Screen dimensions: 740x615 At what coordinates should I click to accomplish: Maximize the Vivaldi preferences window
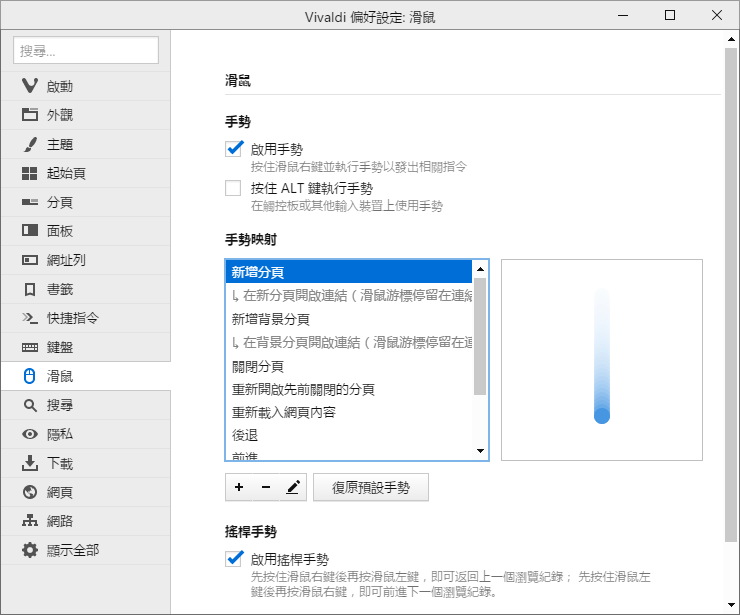(x=670, y=16)
